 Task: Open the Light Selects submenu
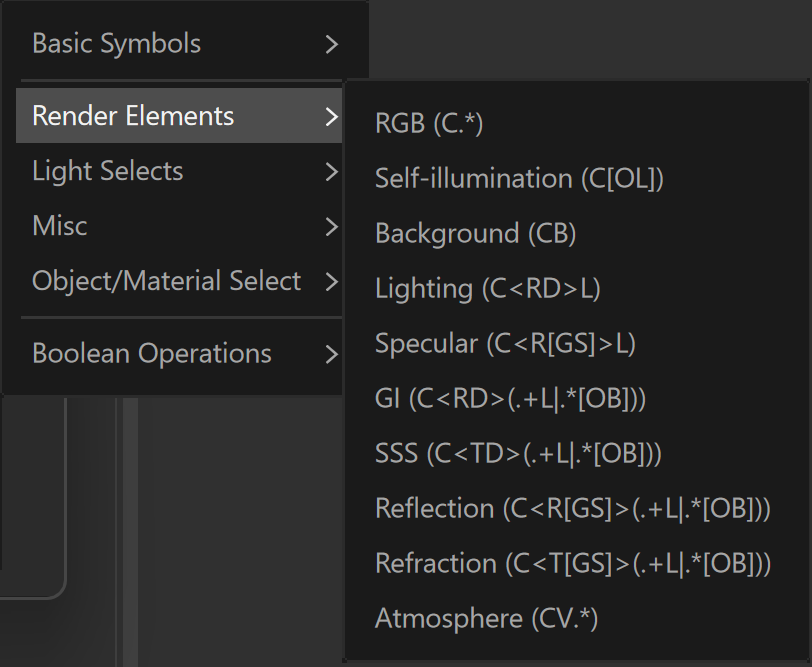(x=179, y=171)
